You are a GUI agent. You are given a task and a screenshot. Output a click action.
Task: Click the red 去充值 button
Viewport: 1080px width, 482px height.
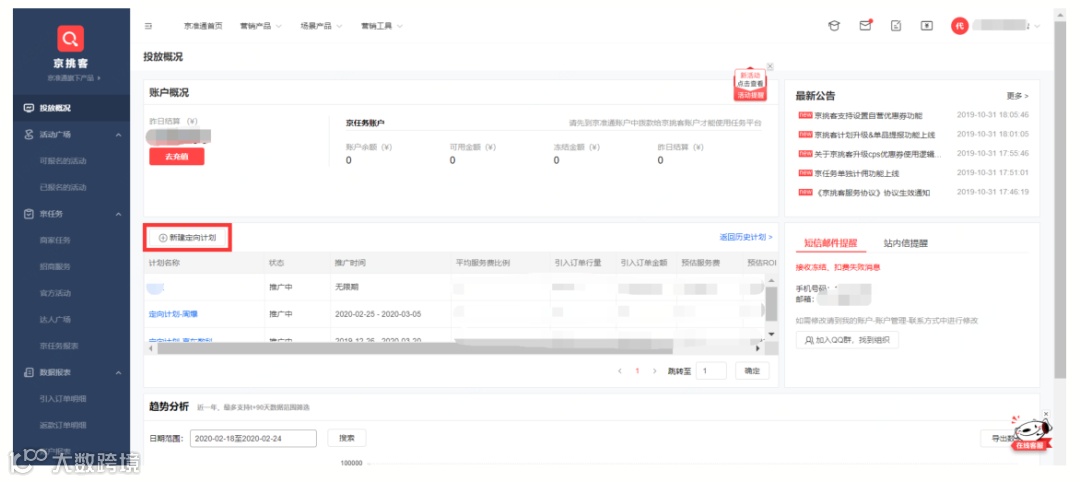[176, 156]
